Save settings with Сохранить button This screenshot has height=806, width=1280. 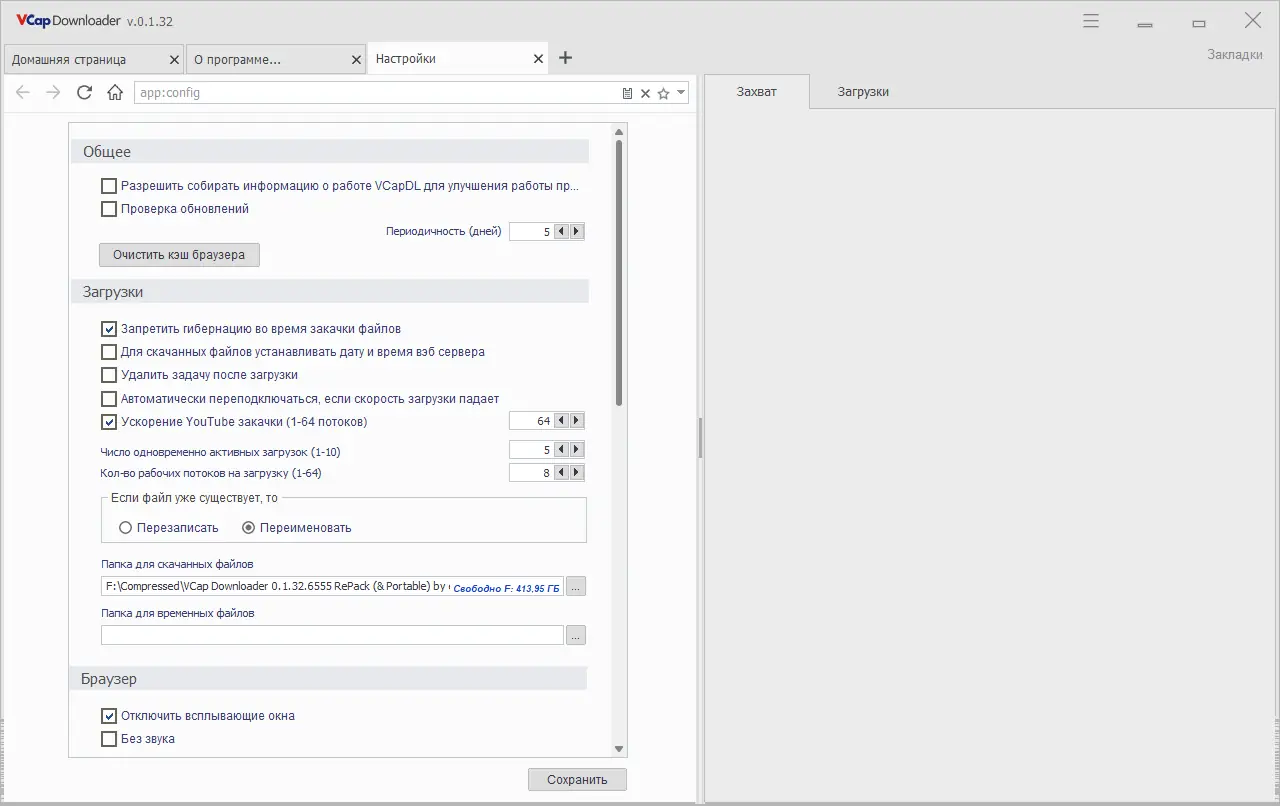[x=577, y=780]
